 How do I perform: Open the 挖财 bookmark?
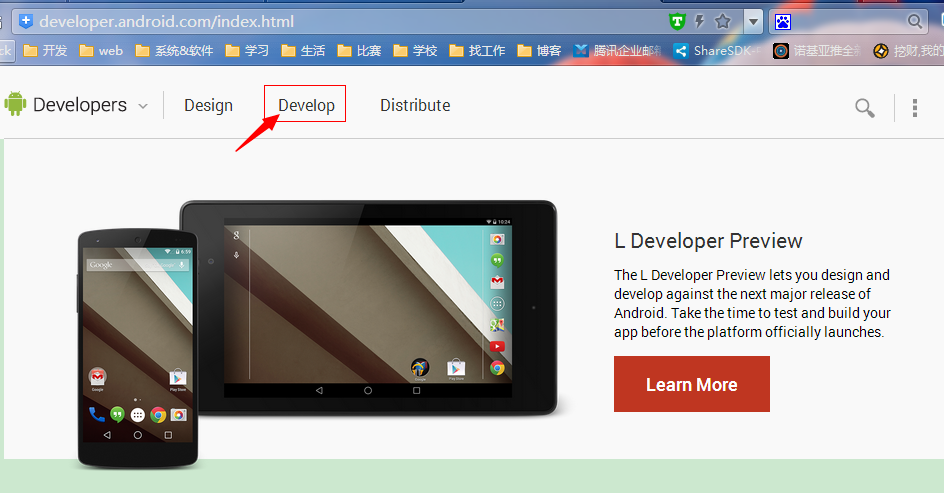908,51
